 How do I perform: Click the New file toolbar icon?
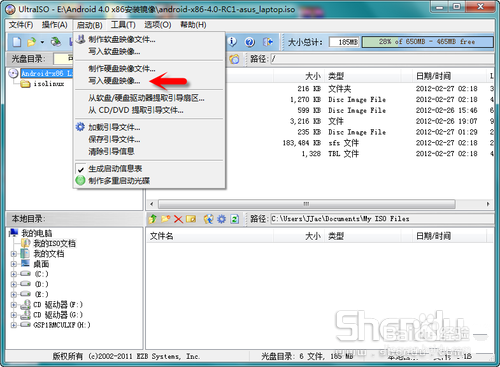[17, 42]
